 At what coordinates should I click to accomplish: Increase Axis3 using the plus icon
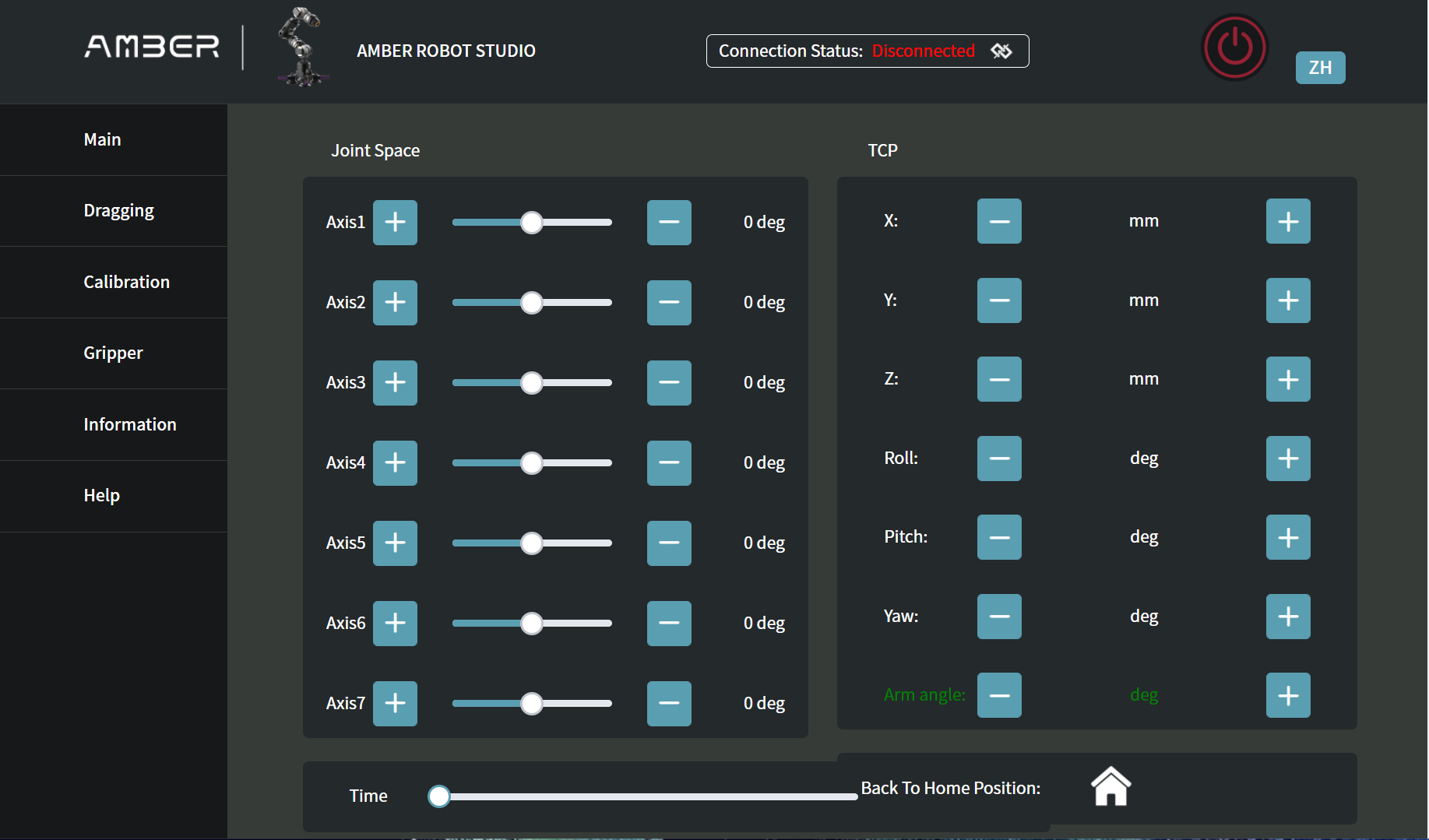click(395, 383)
